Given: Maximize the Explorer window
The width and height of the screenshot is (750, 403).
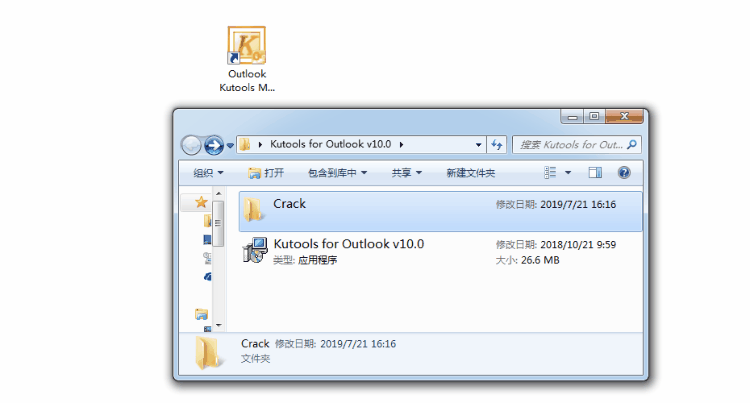Looking at the screenshot, I should (594, 116).
